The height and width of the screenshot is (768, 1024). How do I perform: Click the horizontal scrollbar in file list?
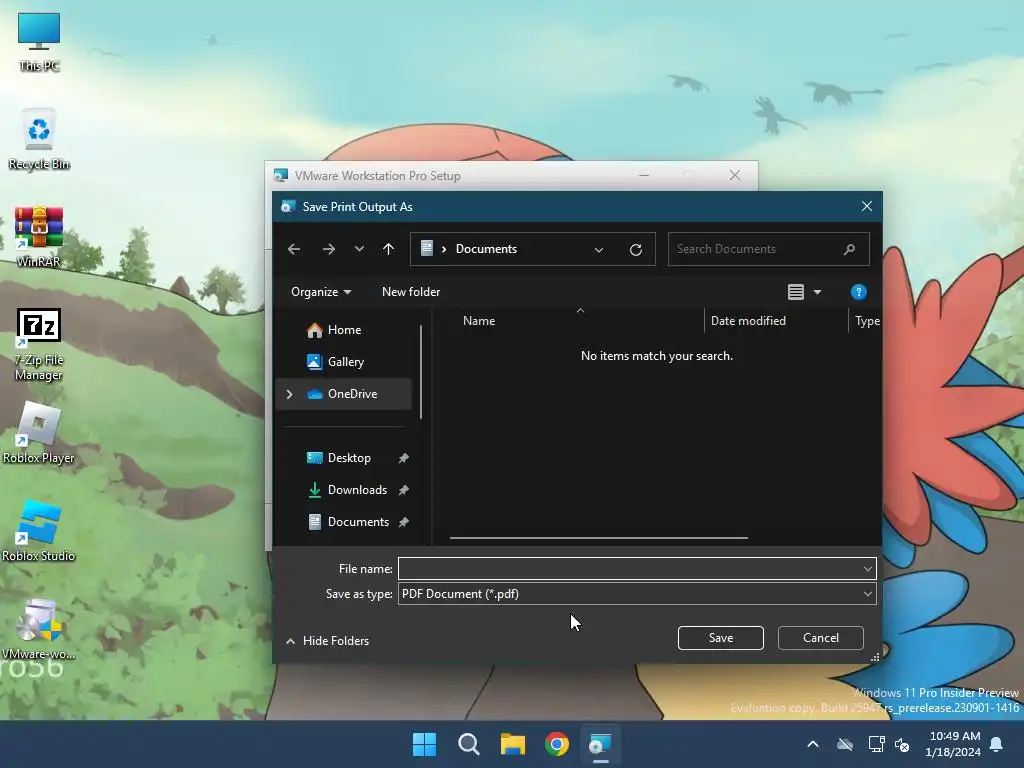point(599,537)
